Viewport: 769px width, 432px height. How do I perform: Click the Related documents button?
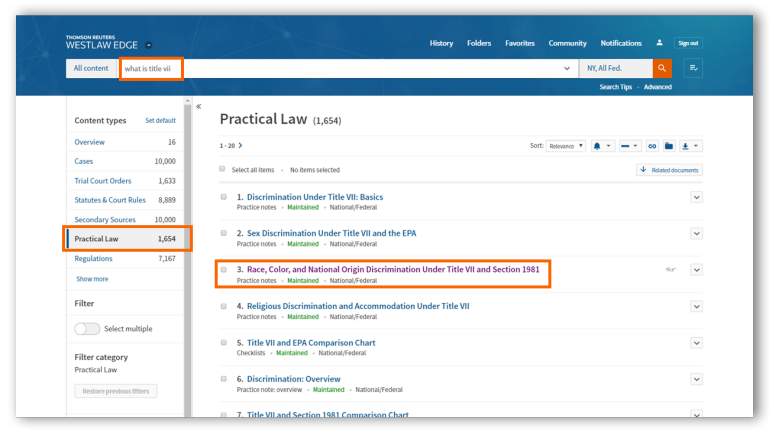(x=669, y=170)
